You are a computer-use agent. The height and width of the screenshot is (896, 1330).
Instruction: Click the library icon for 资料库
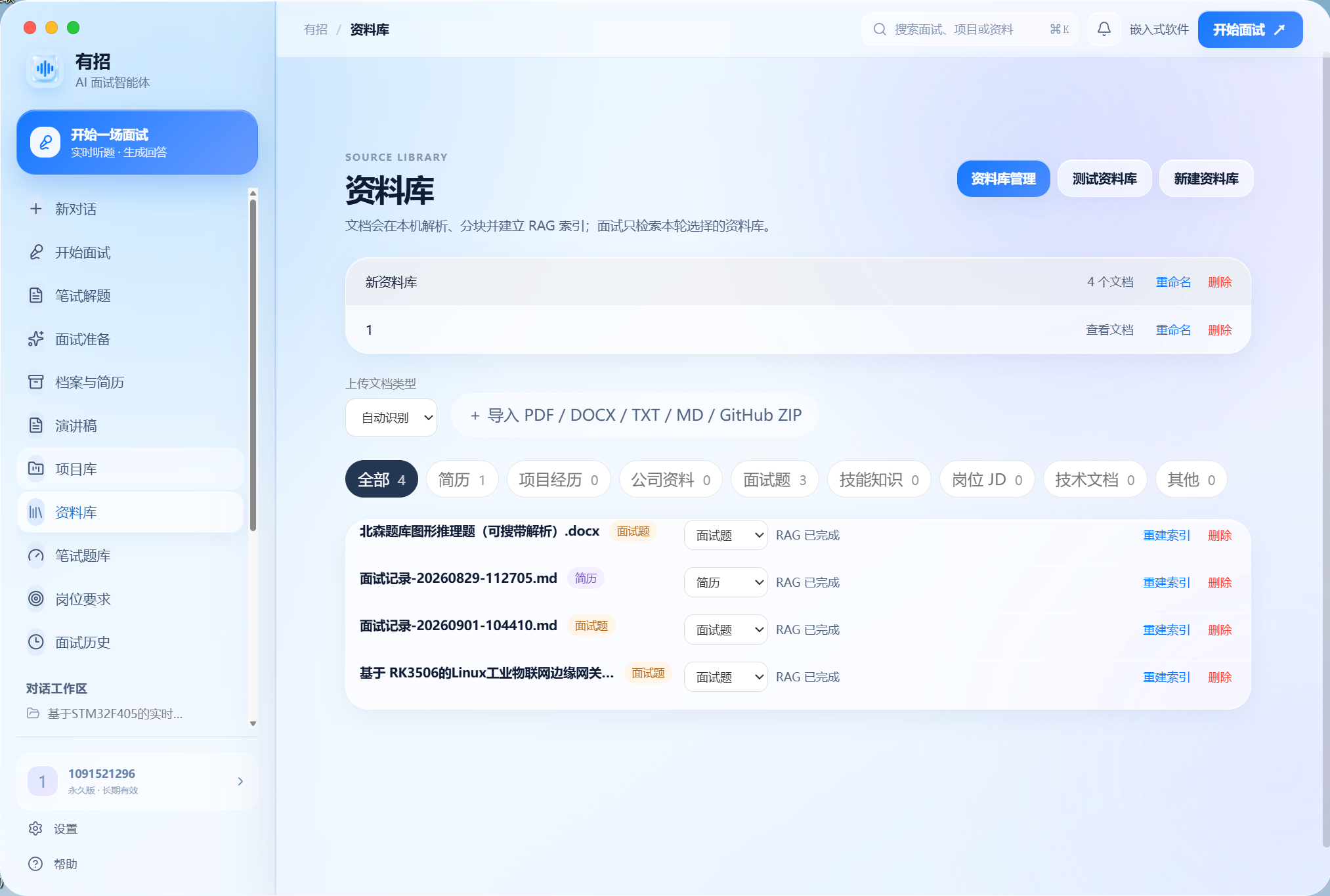click(36, 512)
